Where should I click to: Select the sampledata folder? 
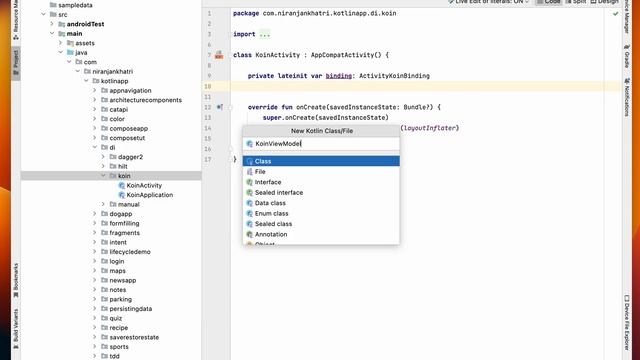(75, 5)
